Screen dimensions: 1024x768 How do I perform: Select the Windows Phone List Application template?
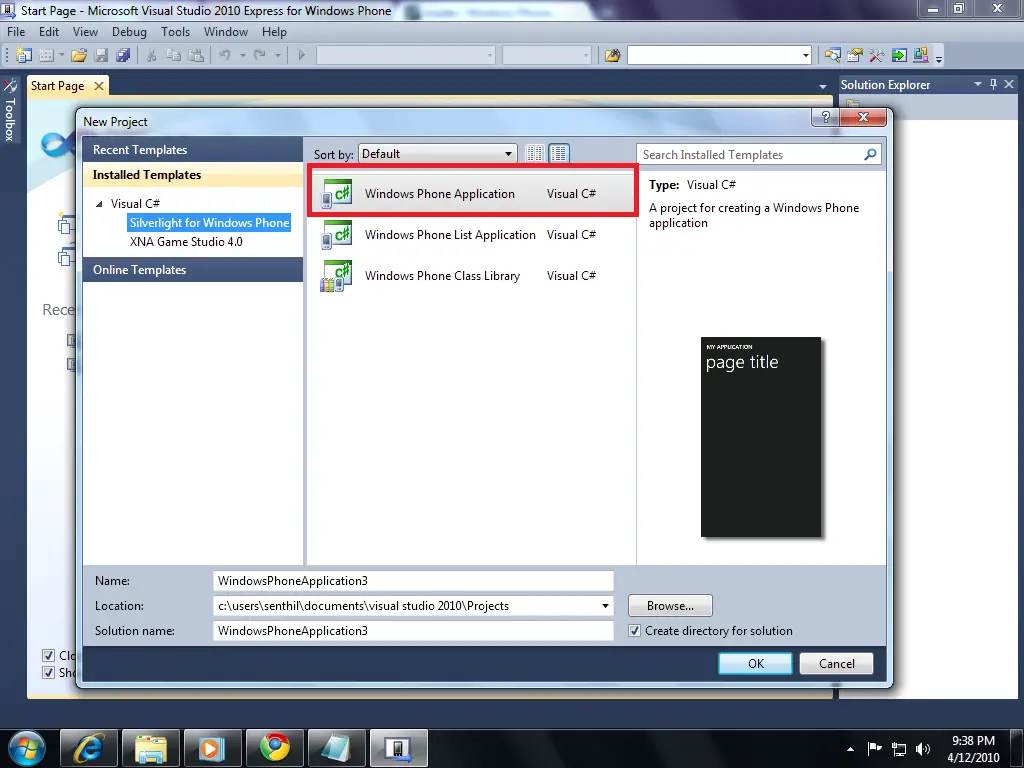[472, 234]
